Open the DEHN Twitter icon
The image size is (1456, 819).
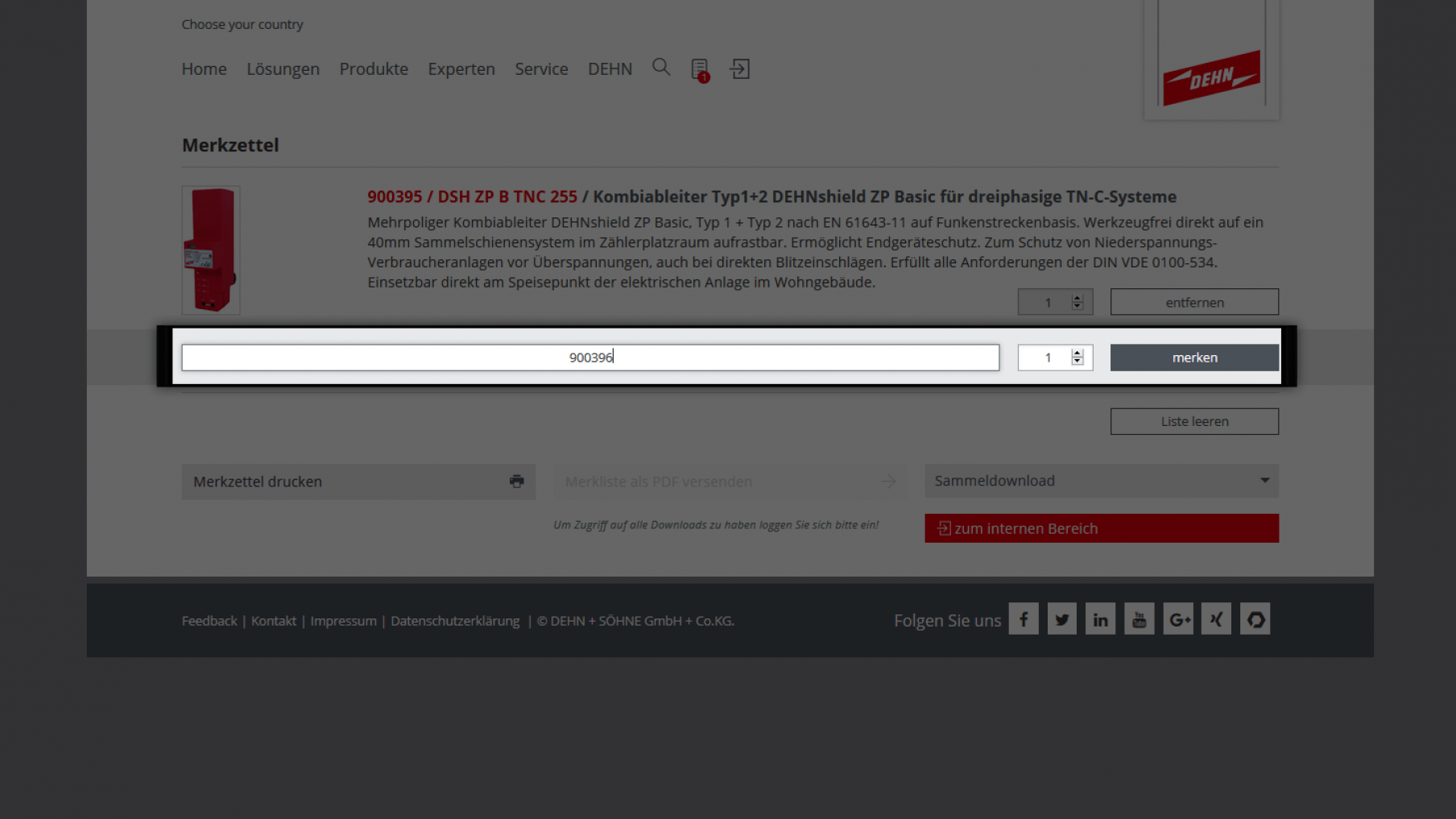[1062, 618]
